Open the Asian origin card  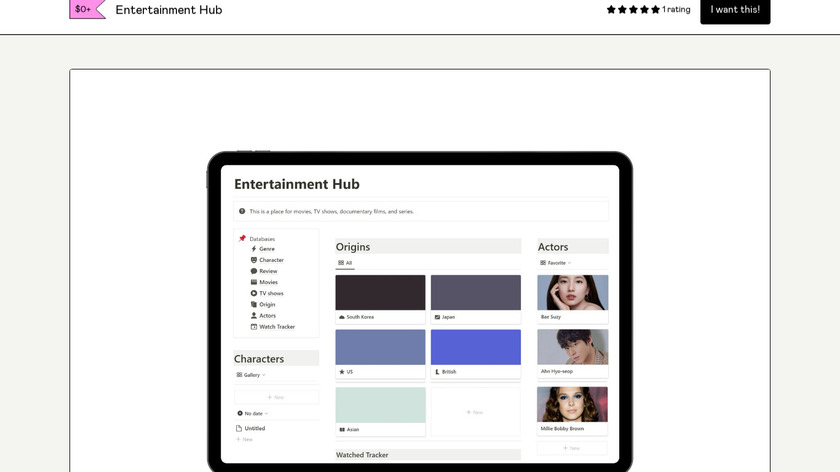380,411
